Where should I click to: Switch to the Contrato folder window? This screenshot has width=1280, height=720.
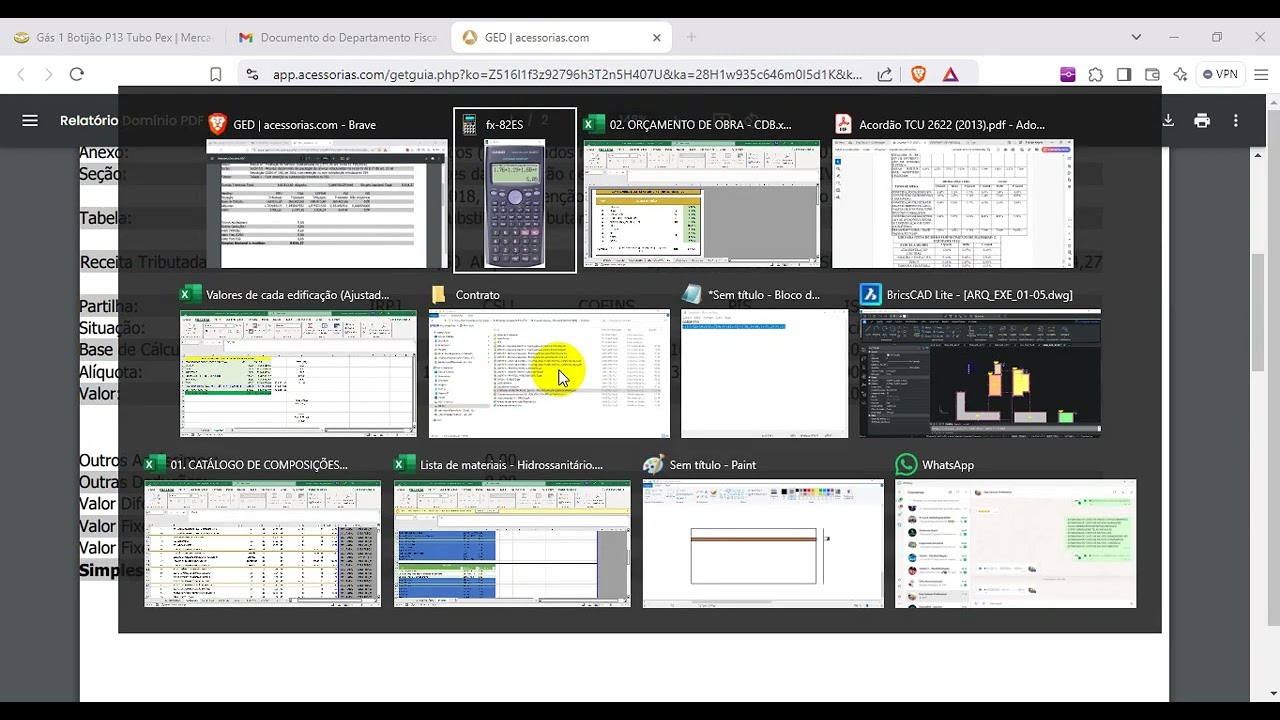(x=549, y=360)
